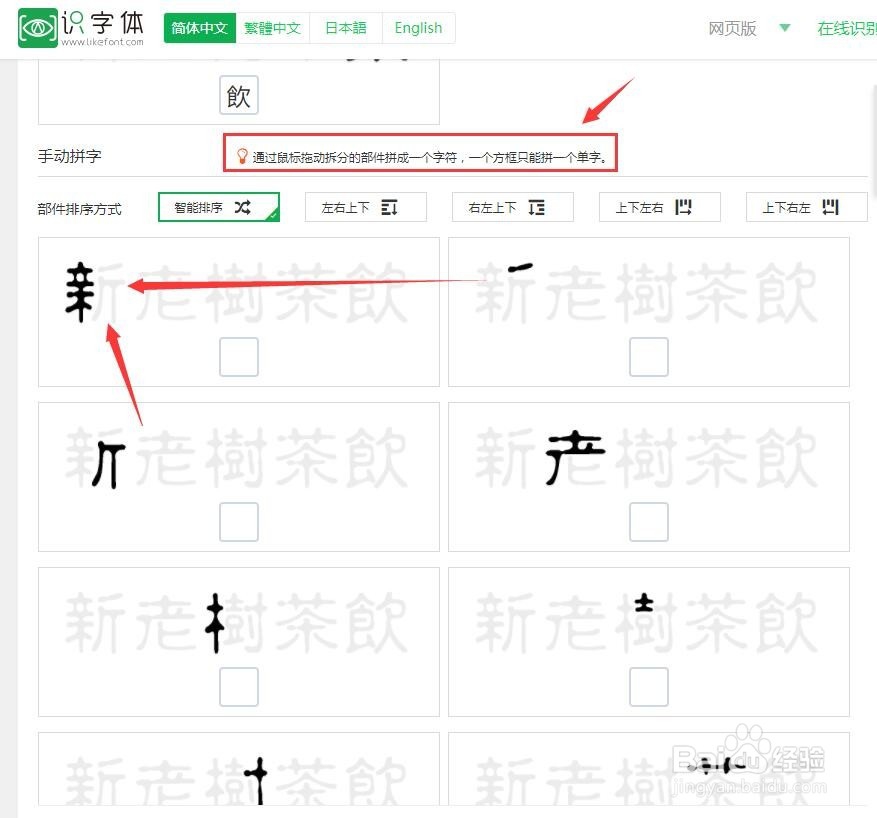Open the 识字体 likefont logo homepage
This screenshot has width=877, height=818.
(x=81, y=28)
